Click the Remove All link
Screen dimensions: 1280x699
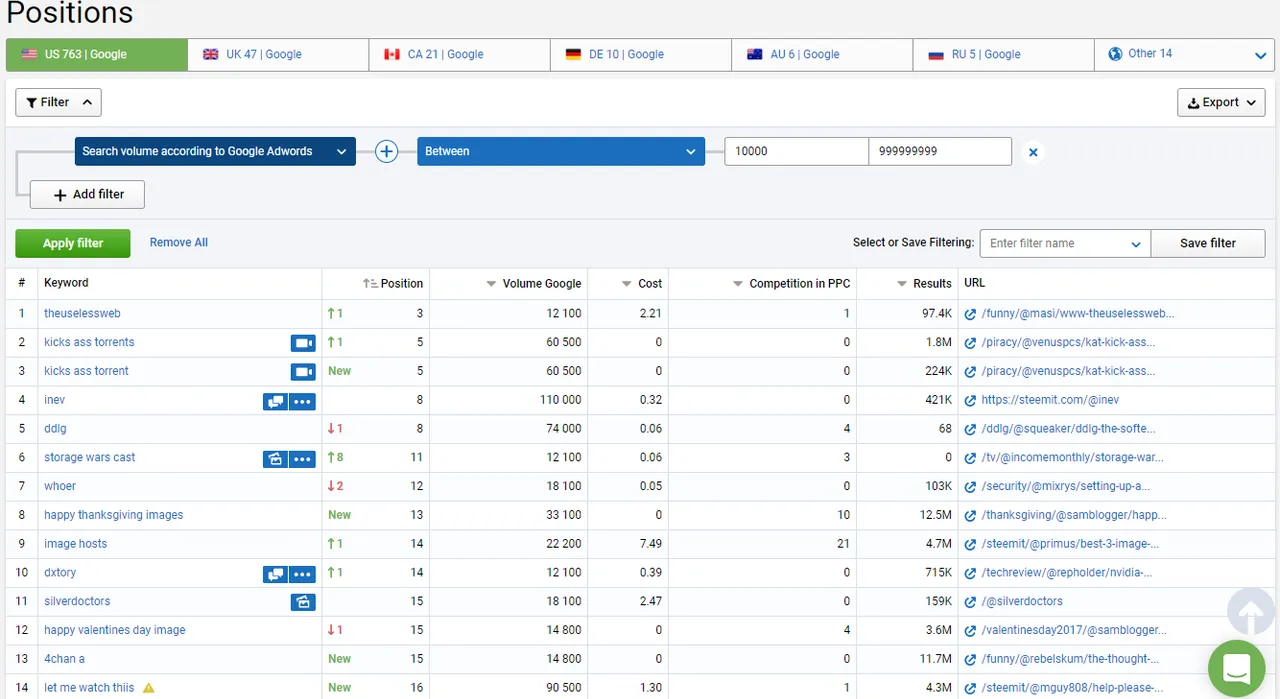pos(179,242)
